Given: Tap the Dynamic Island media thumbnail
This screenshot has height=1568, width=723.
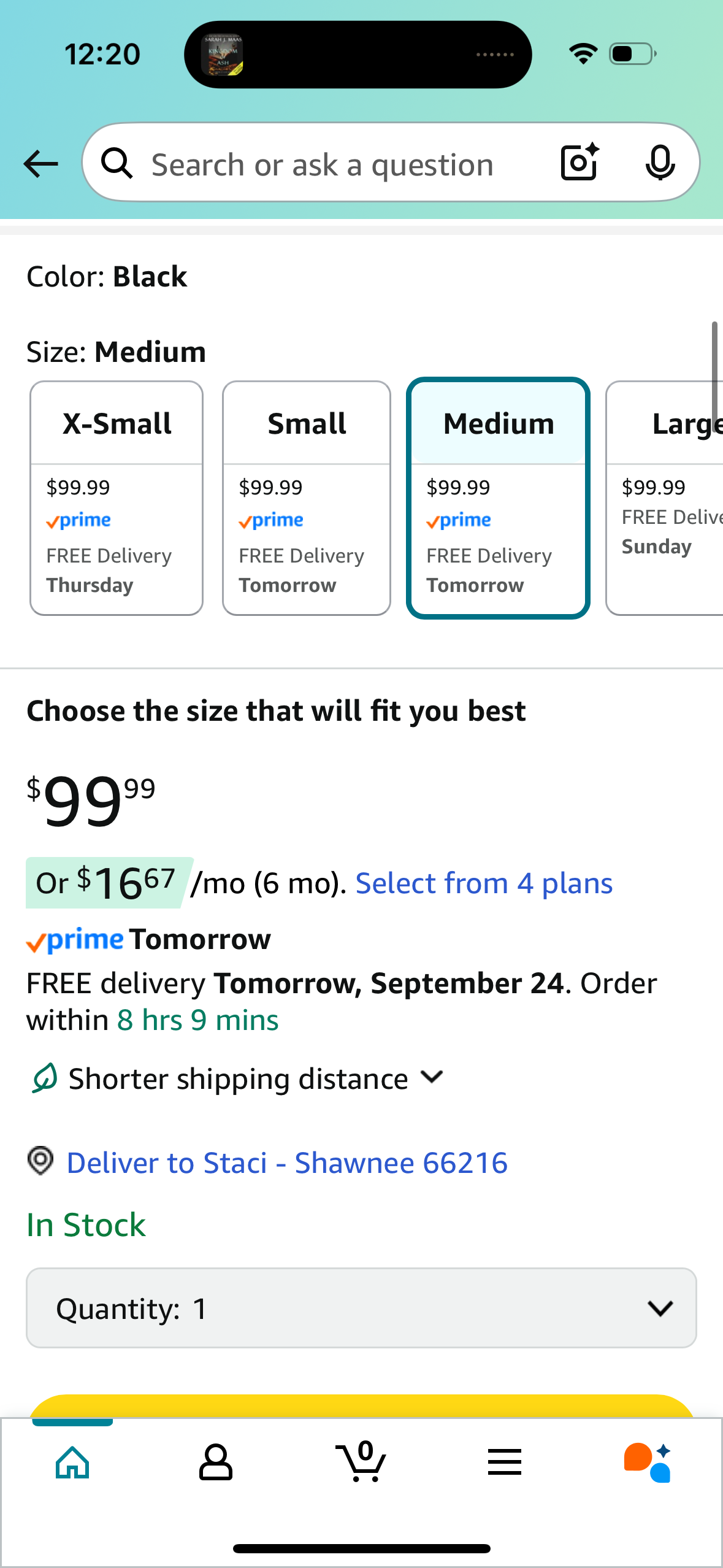Looking at the screenshot, I should coord(223,55).
